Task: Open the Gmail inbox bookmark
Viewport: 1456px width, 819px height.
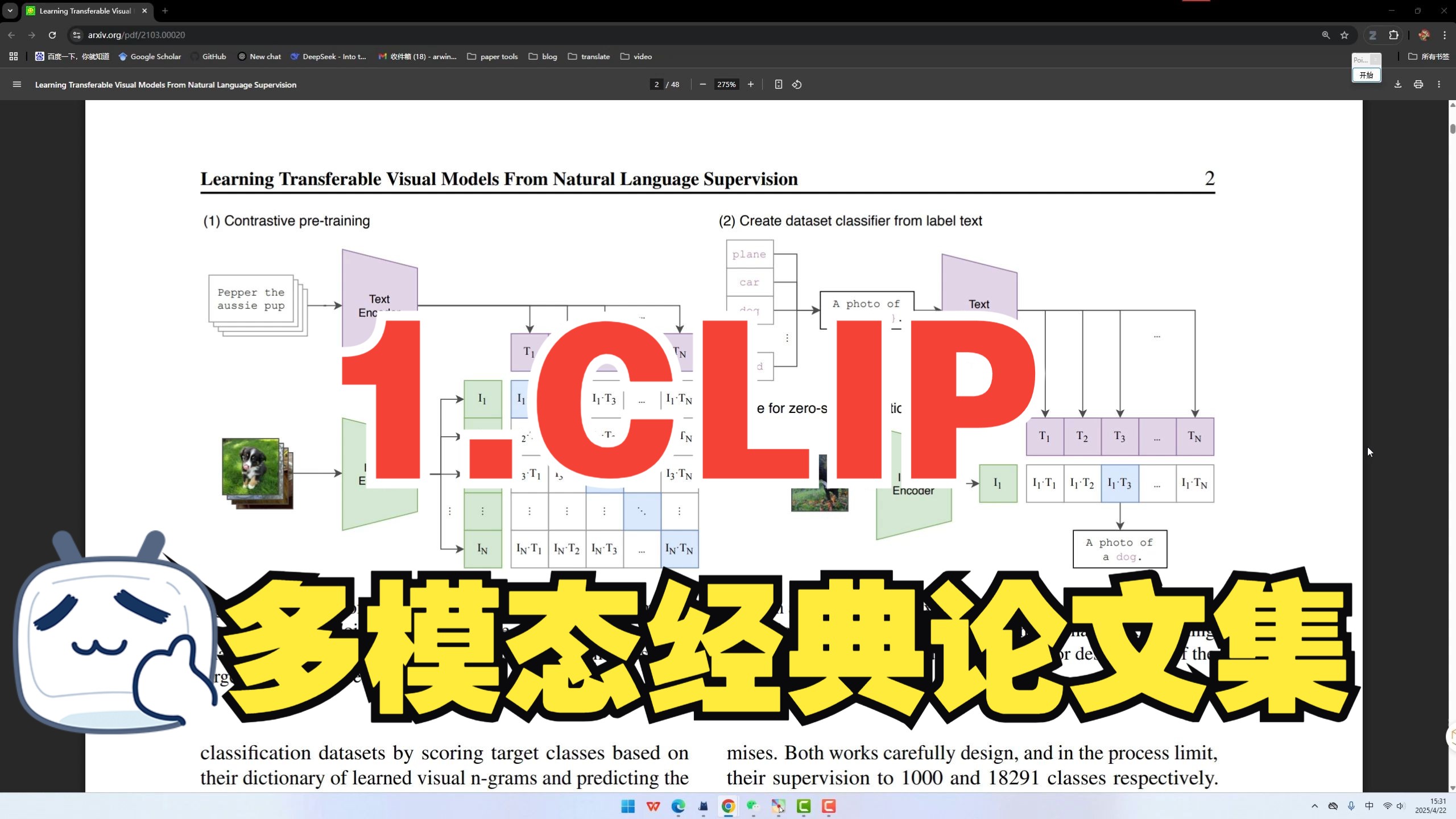Action: pyautogui.click(x=417, y=56)
